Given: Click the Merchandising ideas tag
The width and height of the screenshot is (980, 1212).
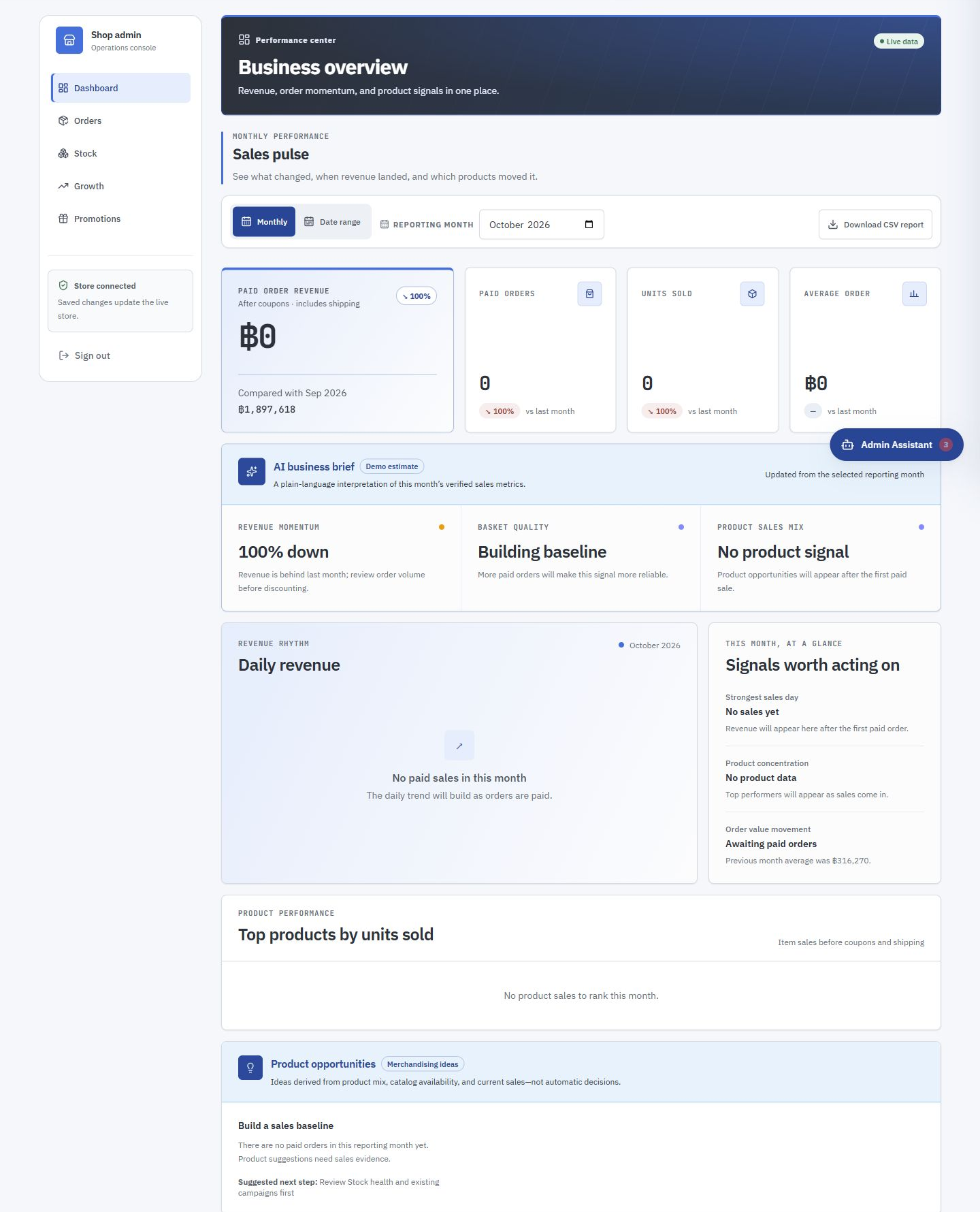Looking at the screenshot, I should coord(423,1064).
